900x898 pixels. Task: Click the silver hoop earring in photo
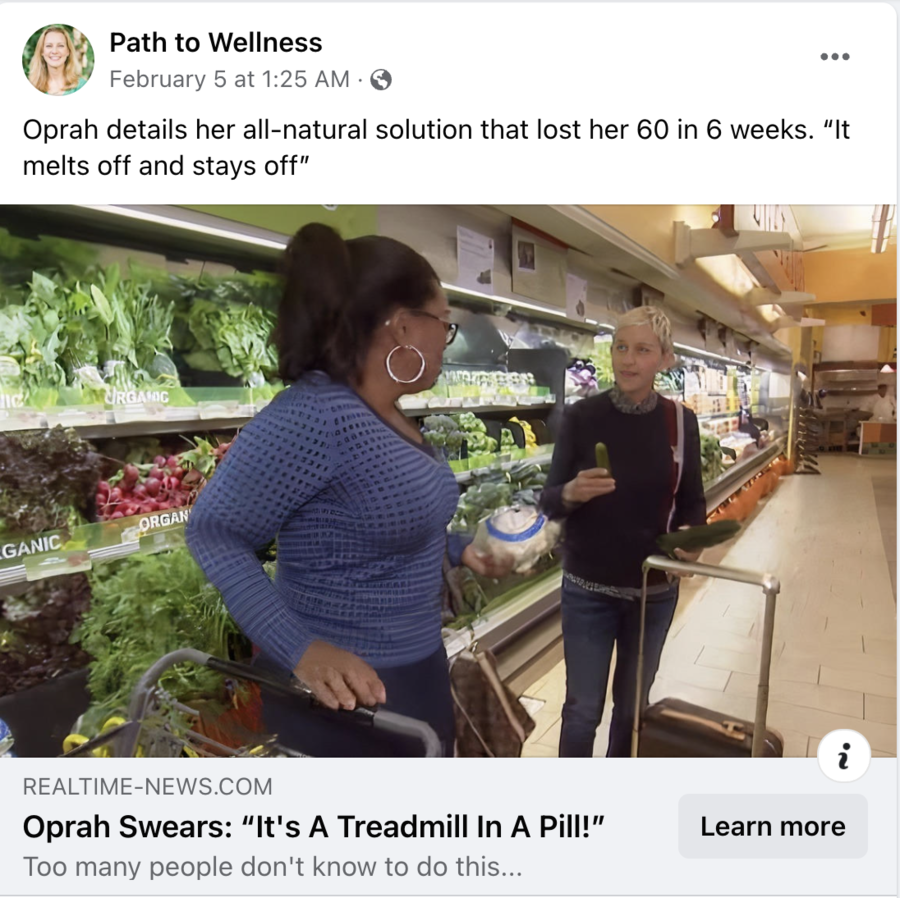click(405, 363)
